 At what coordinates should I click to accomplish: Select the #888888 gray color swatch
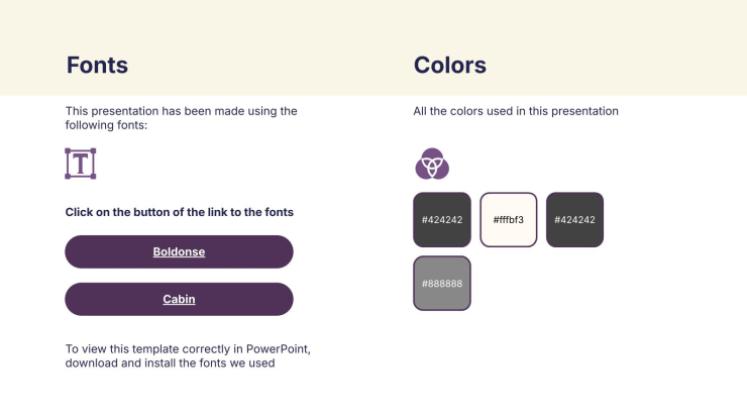(x=442, y=284)
